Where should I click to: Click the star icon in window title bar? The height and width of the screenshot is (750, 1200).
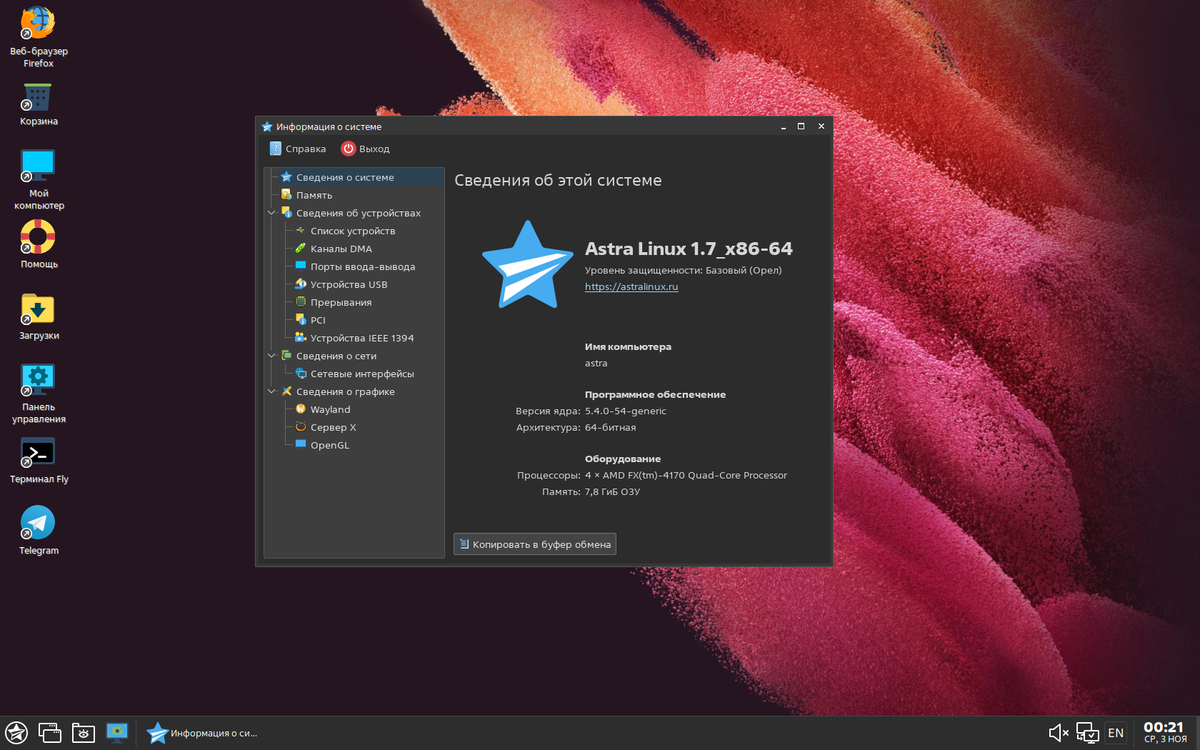(267, 127)
